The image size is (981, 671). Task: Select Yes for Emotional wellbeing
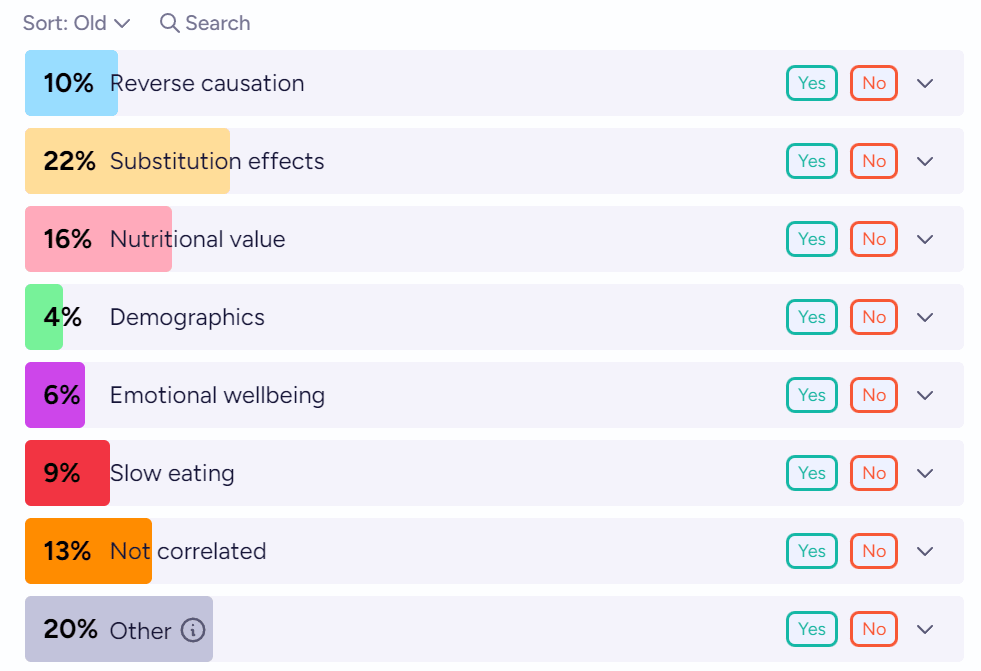click(811, 395)
